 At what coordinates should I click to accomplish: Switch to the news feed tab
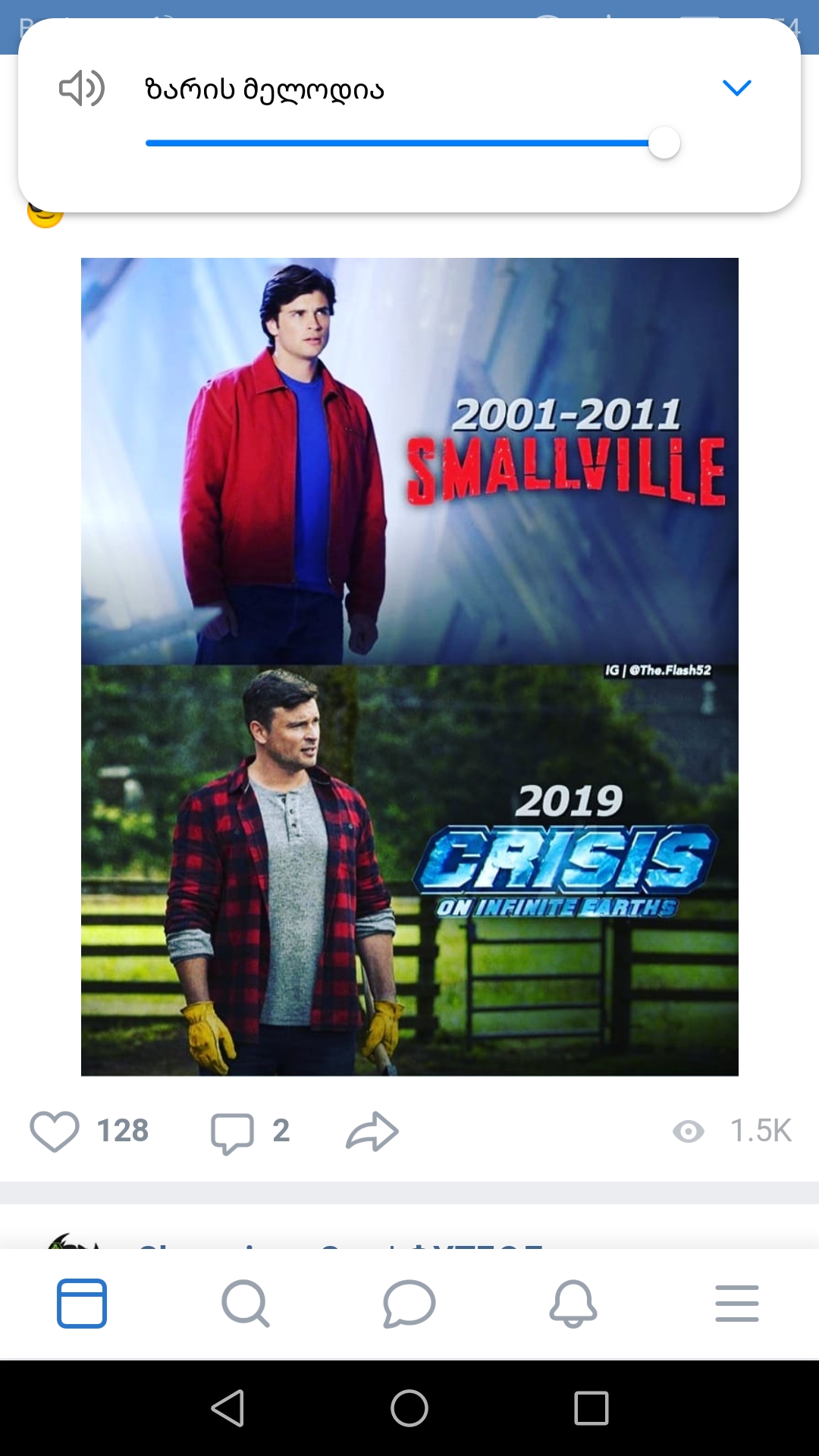click(82, 1304)
